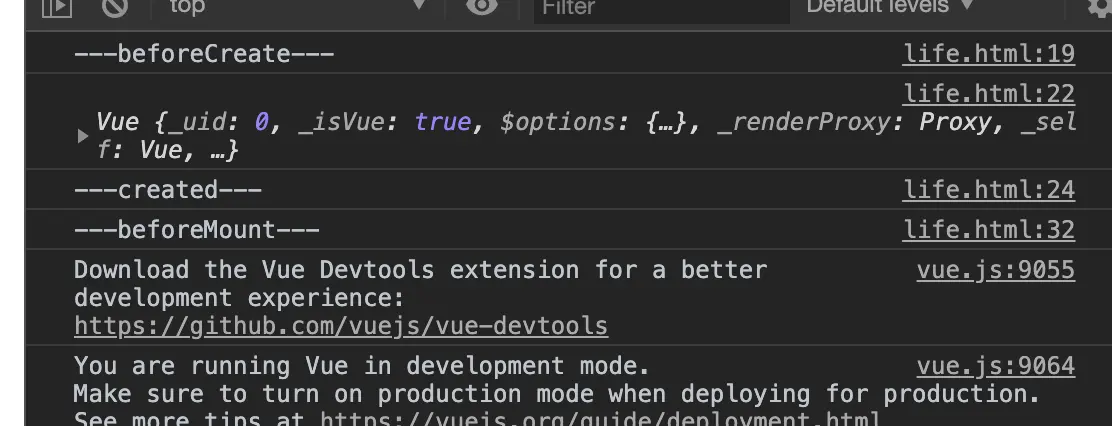Open source link life.html:19
Screen dimensions: 1112x426
tap(989, 54)
